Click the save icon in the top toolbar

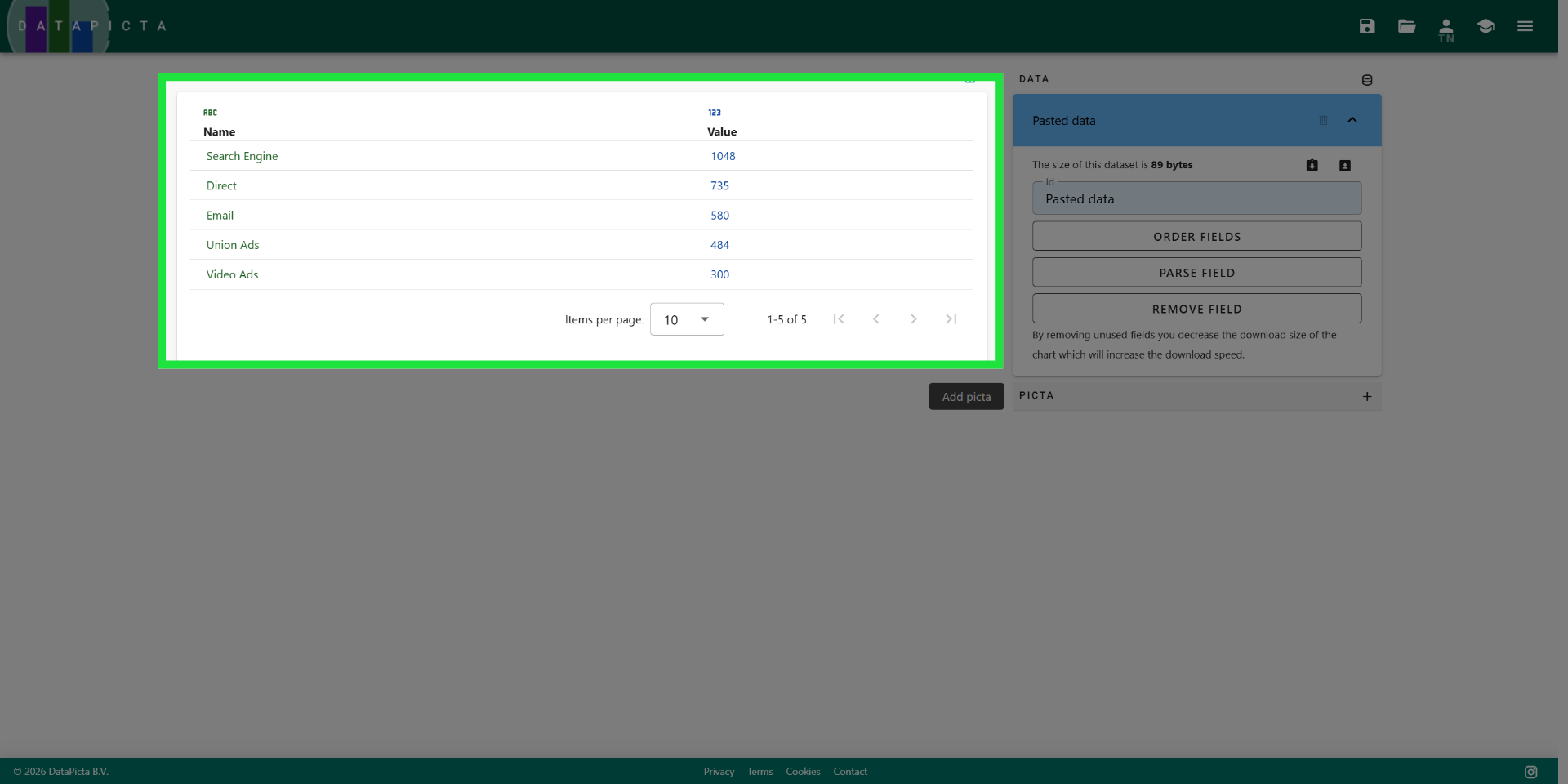1367,26
